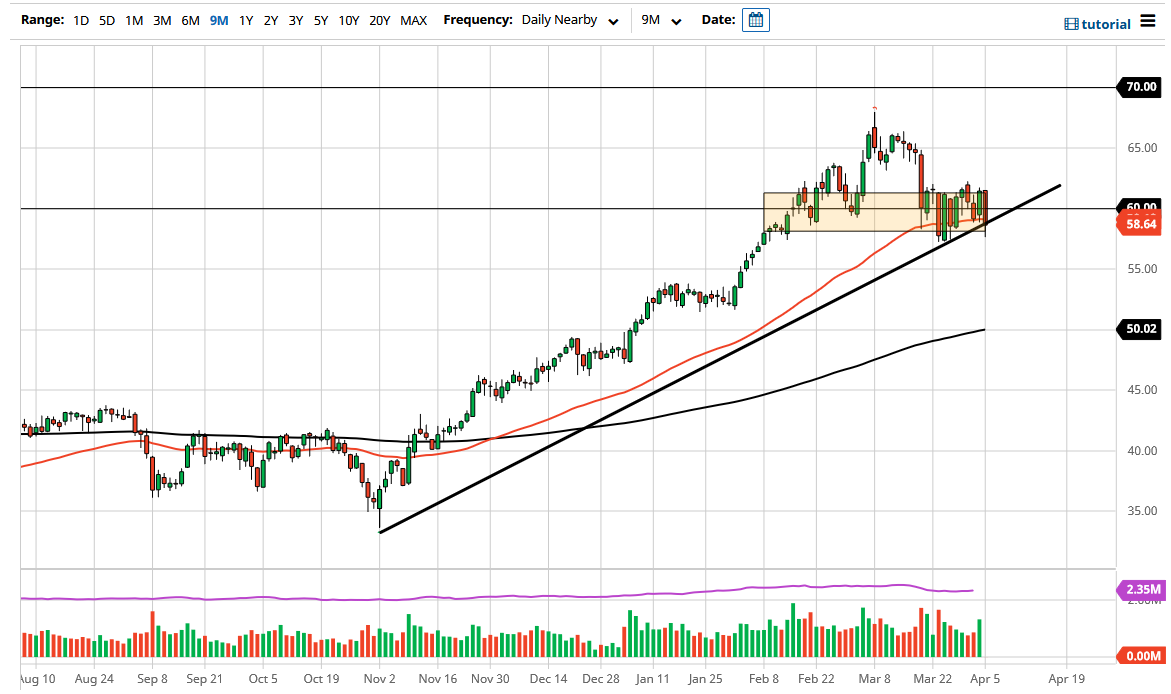The height and width of the screenshot is (694, 1171).
Task: Switch to the 5D range
Action: pyautogui.click(x=107, y=19)
